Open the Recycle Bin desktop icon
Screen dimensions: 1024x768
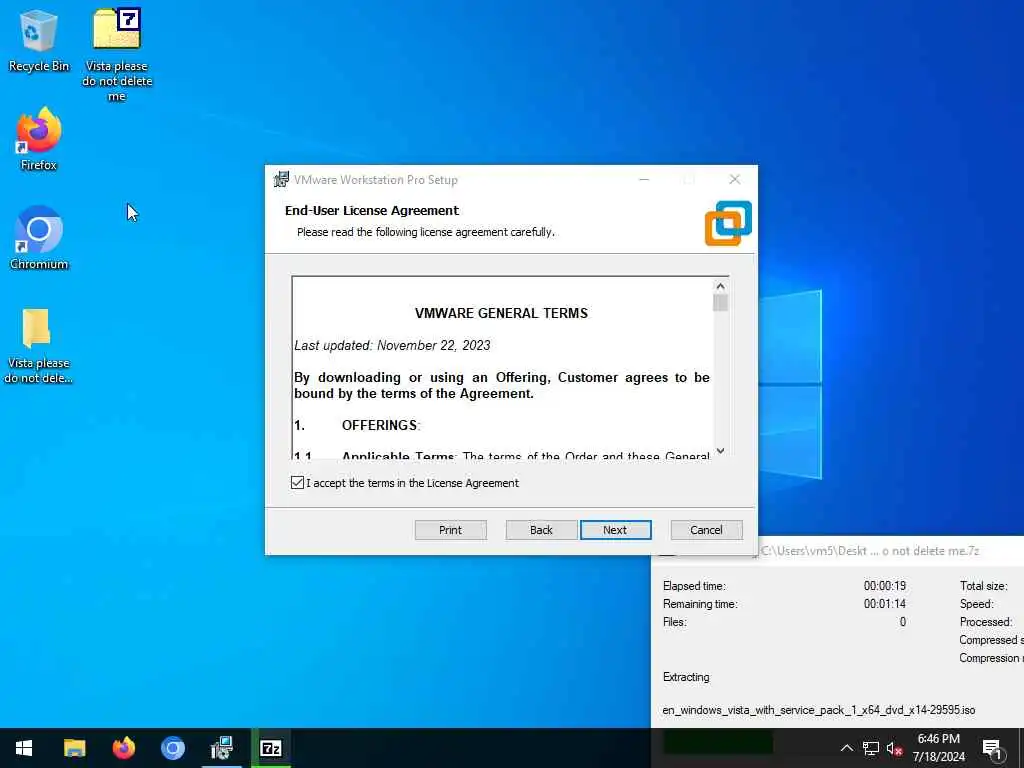pyautogui.click(x=39, y=40)
